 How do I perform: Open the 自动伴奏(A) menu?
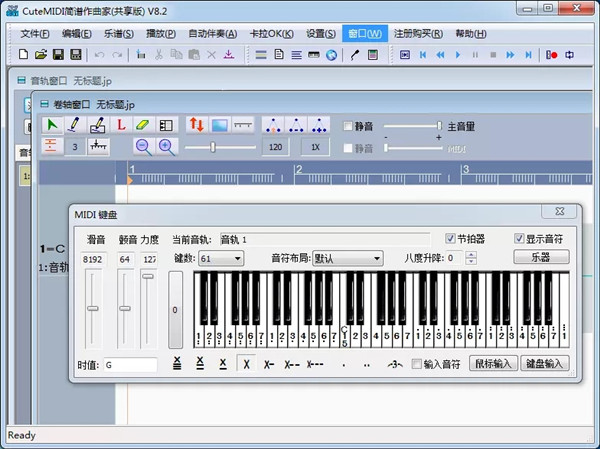coord(213,34)
